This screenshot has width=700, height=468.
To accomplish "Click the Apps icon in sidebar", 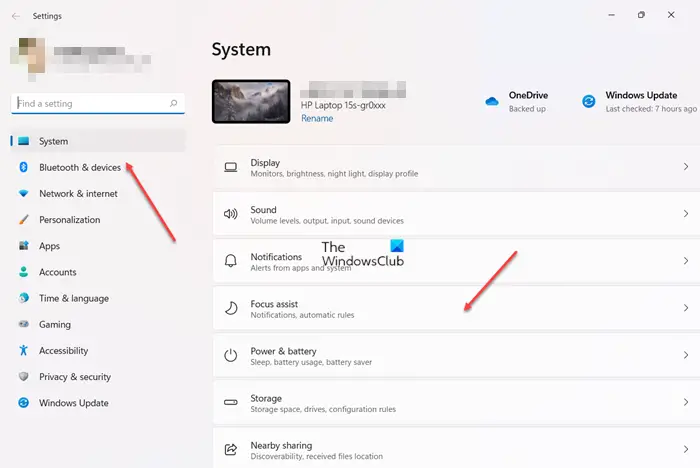I will (x=24, y=246).
